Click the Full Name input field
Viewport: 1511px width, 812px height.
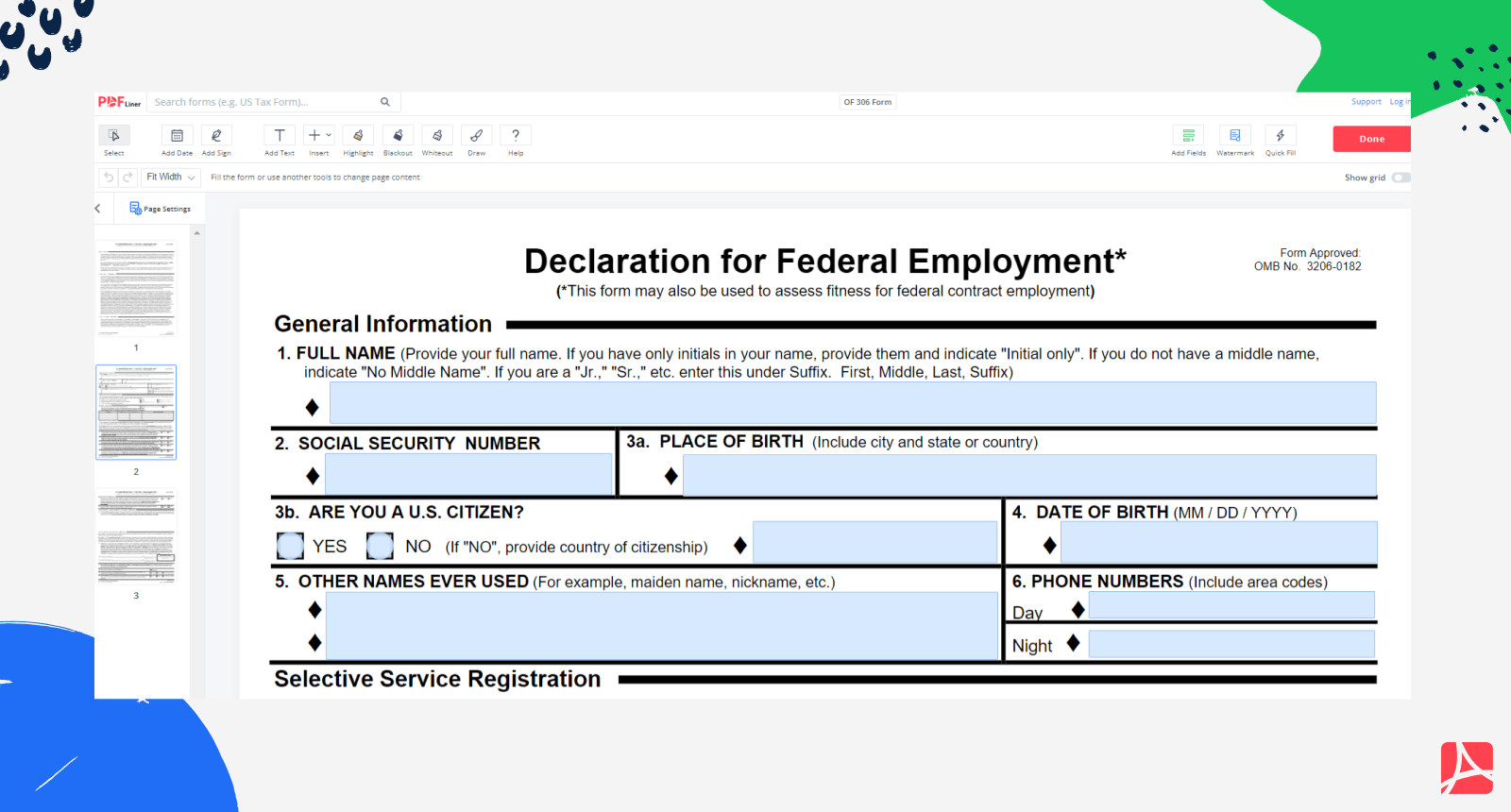(852, 403)
